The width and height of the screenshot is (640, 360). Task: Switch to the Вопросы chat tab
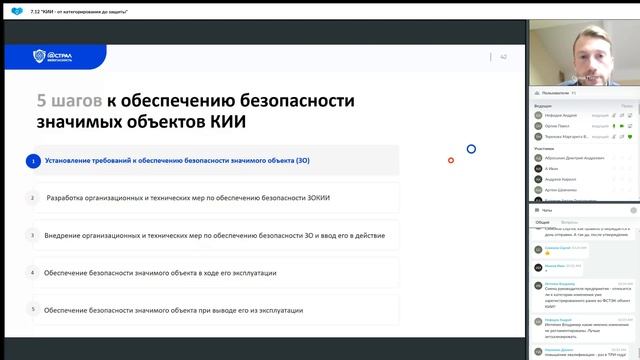coord(569,222)
